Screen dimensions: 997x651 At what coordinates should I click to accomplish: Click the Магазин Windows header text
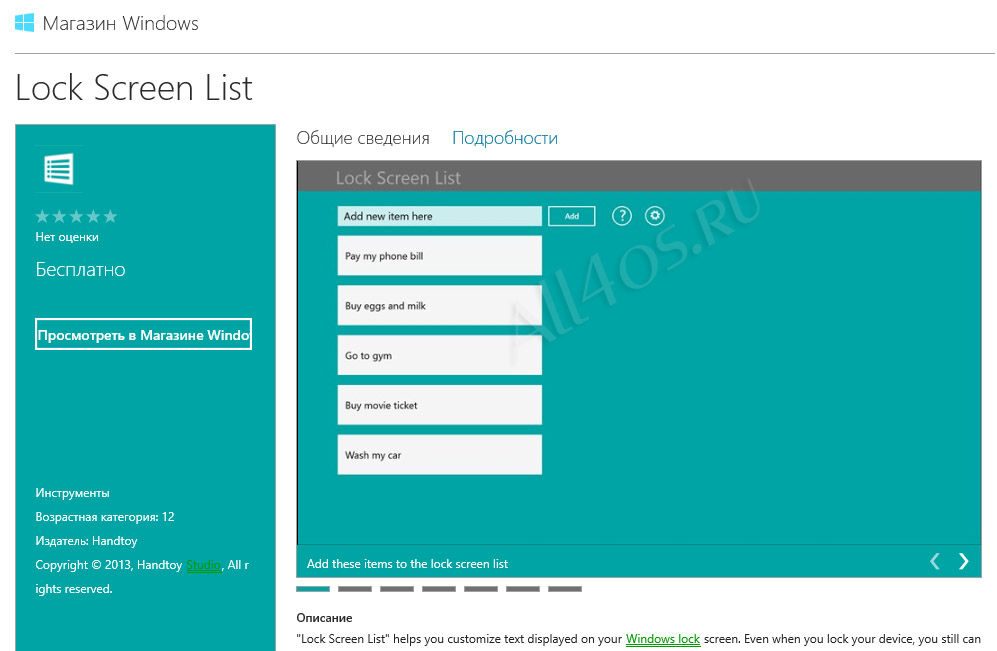pyautogui.click(x=121, y=24)
